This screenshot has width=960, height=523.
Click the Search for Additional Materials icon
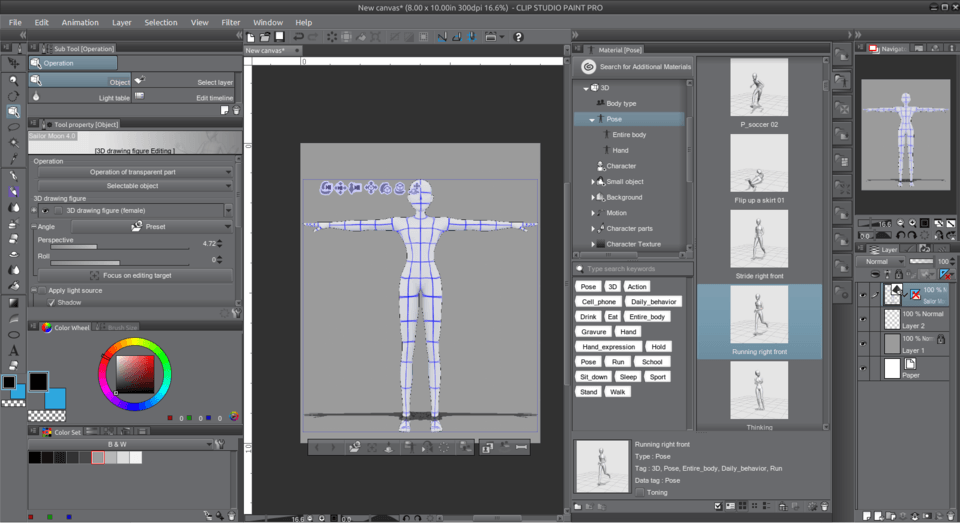pyautogui.click(x=589, y=67)
